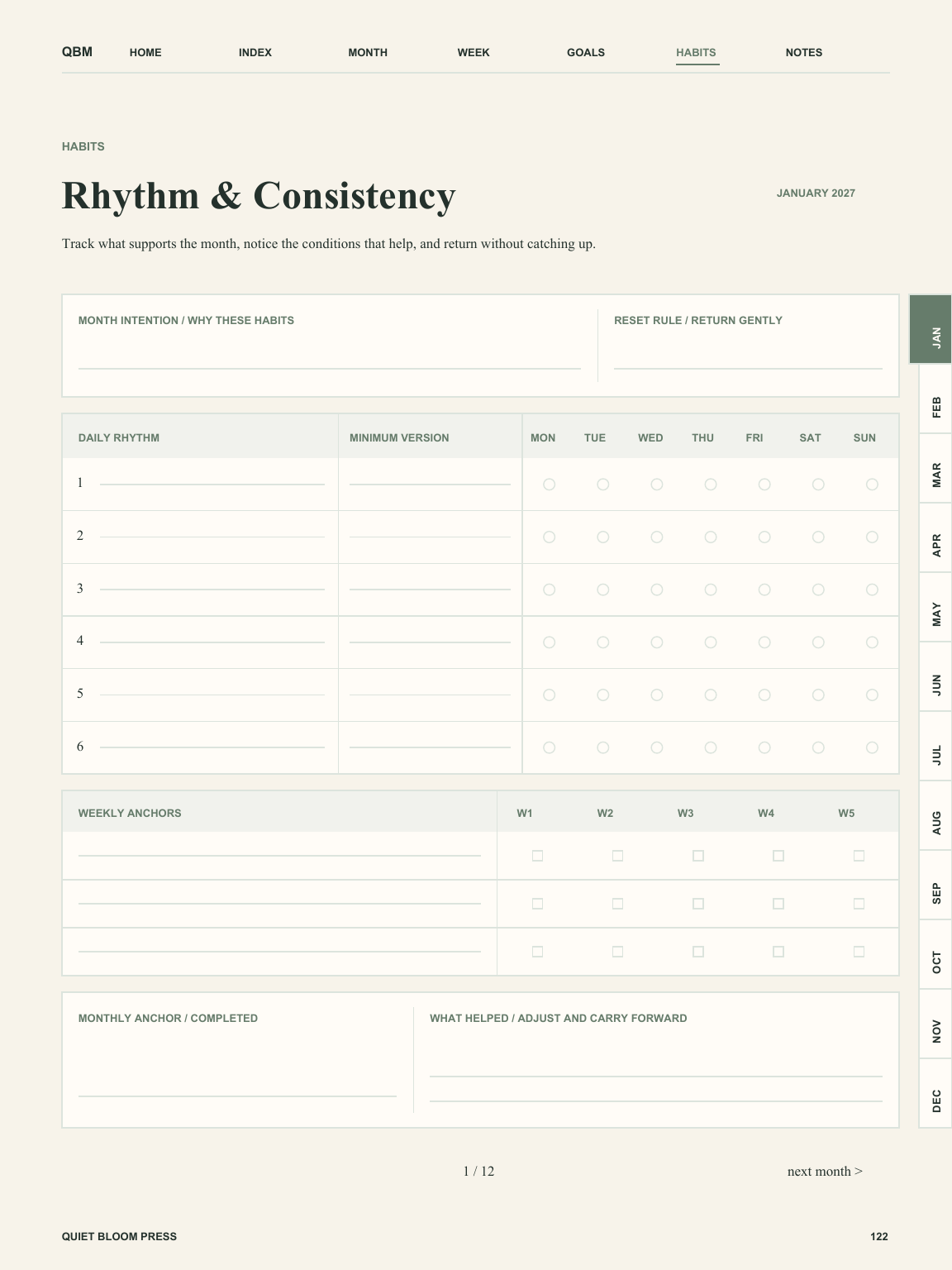Click the DAILY RHYTHM column header
Screen dimensions: 952x1270
point(119,437)
